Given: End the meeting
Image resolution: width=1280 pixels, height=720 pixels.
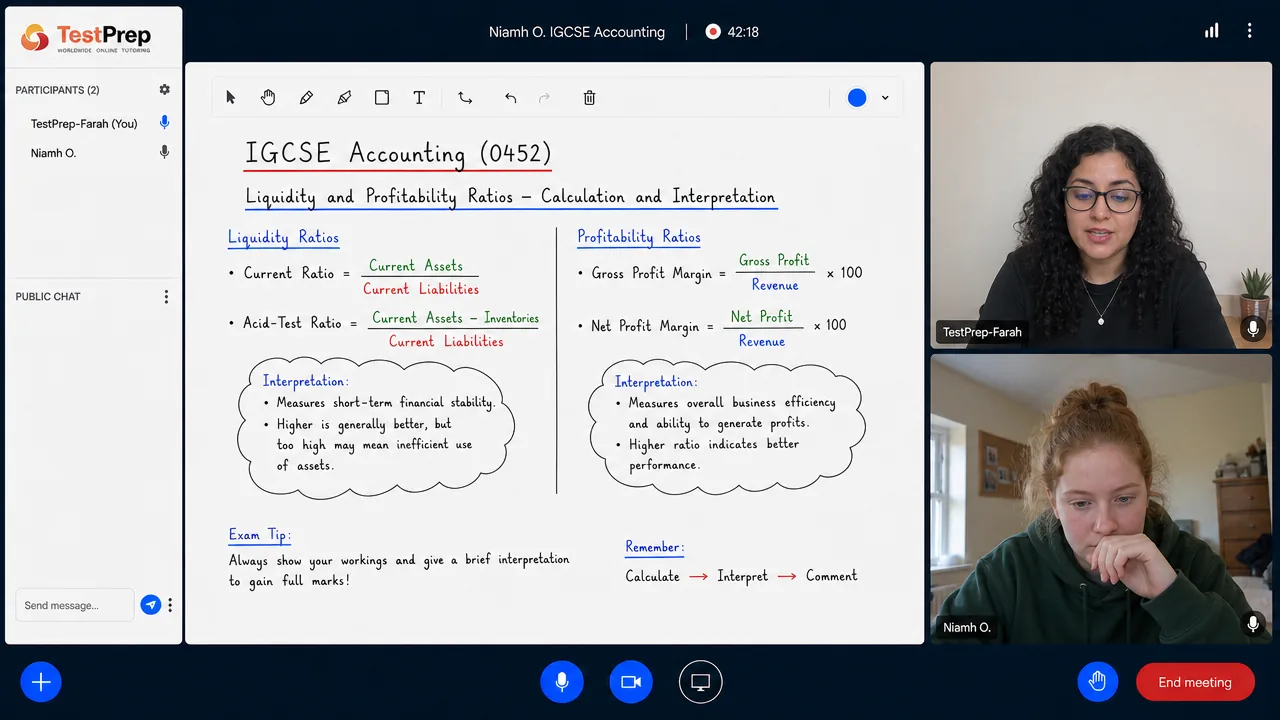Looking at the screenshot, I should point(1195,682).
